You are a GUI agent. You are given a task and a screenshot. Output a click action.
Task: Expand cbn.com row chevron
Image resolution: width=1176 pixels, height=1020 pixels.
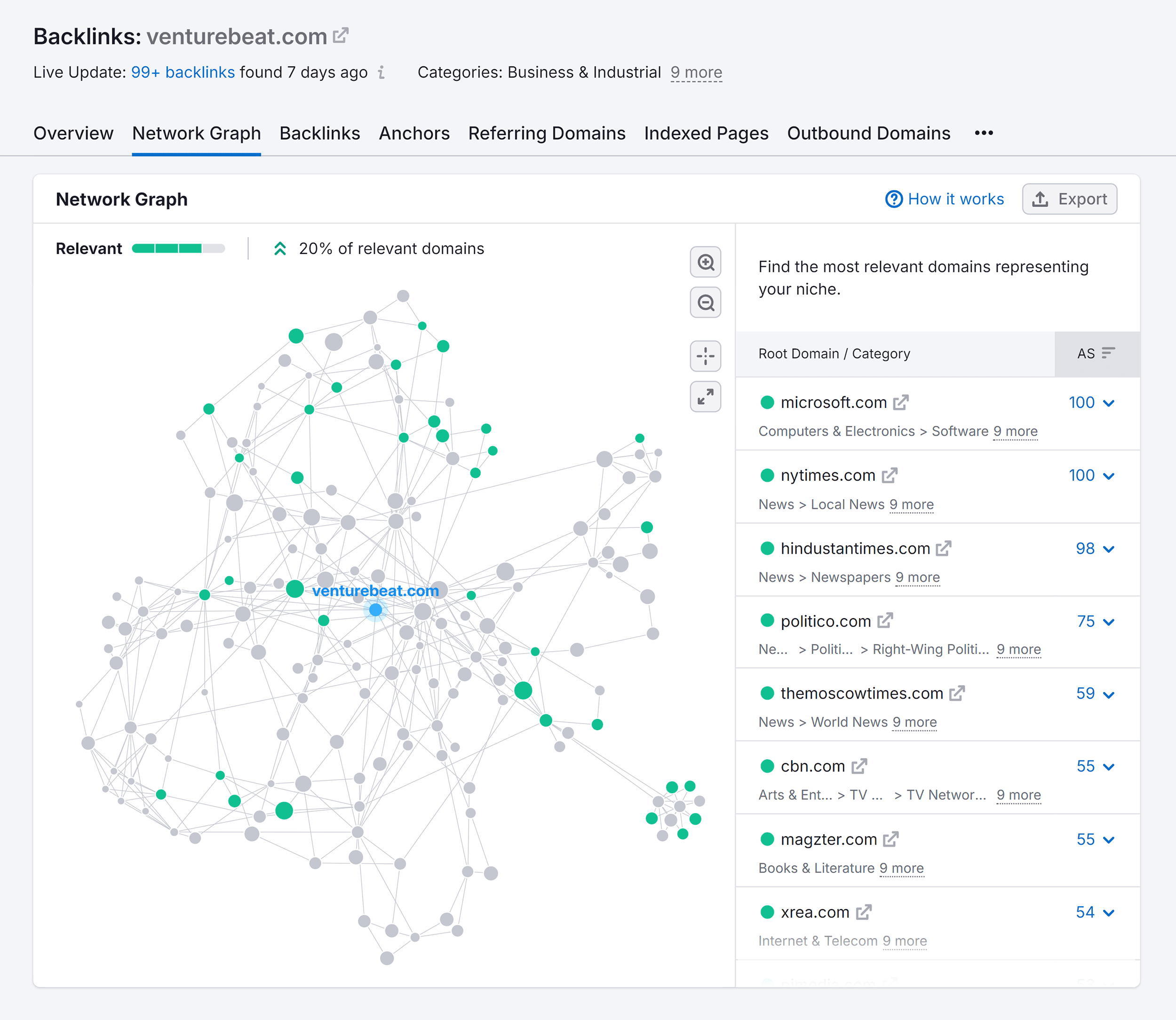[x=1108, y=767]
